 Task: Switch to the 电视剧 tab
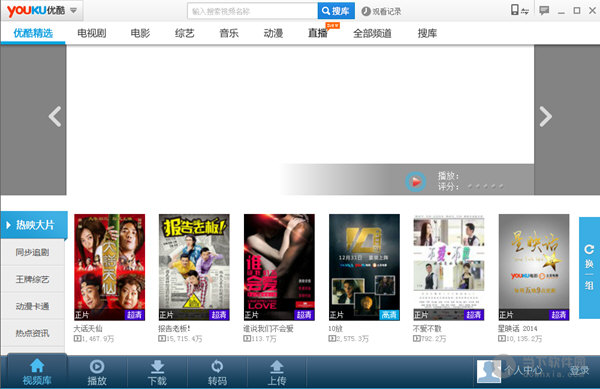coord(92,33)
